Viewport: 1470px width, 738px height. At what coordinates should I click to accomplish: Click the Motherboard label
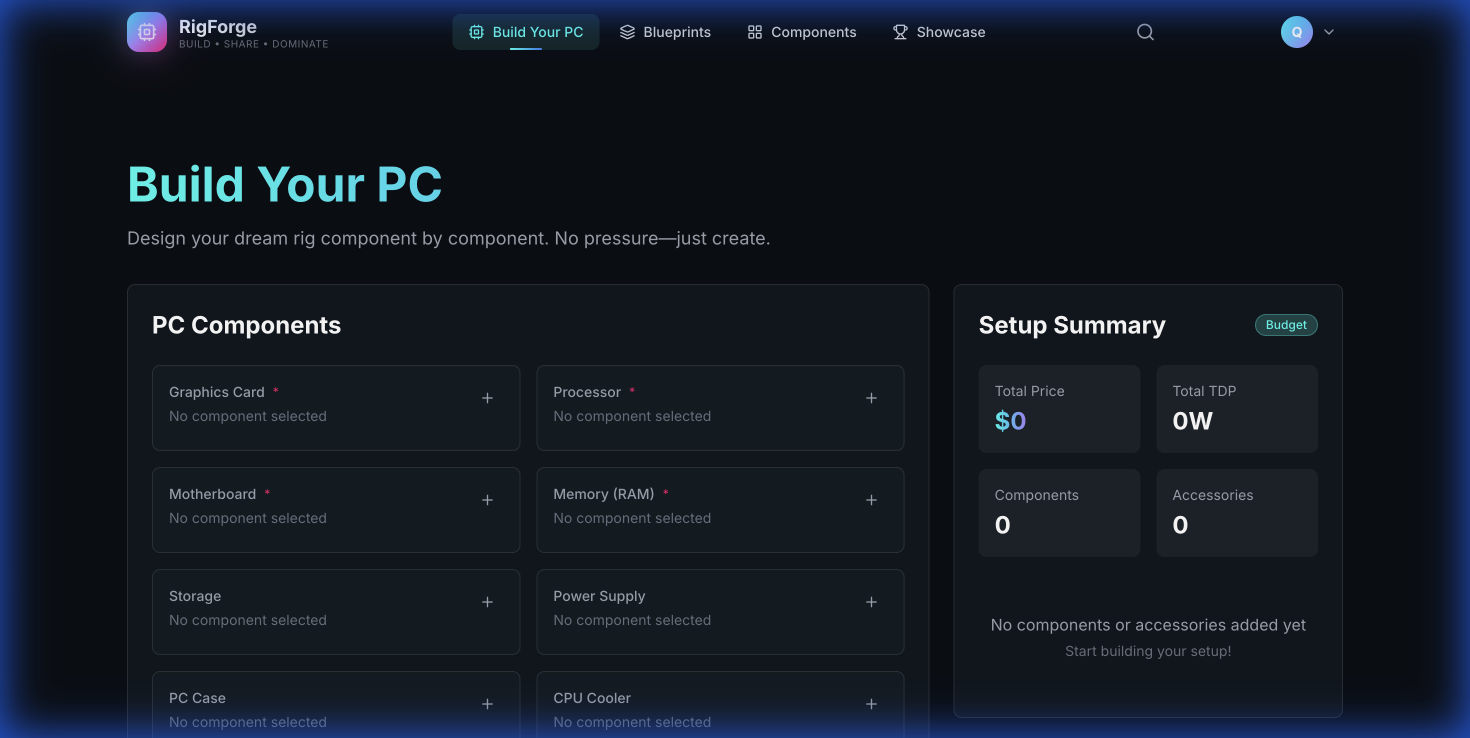[213, 494]
